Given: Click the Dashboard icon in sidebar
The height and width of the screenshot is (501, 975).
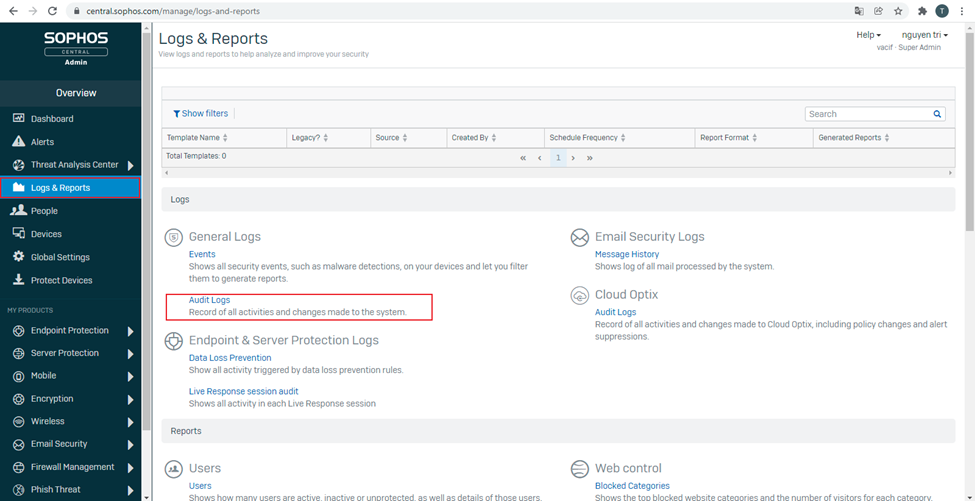Looking at the screenshot, I should pyautogui.click(x=19, y=119).
